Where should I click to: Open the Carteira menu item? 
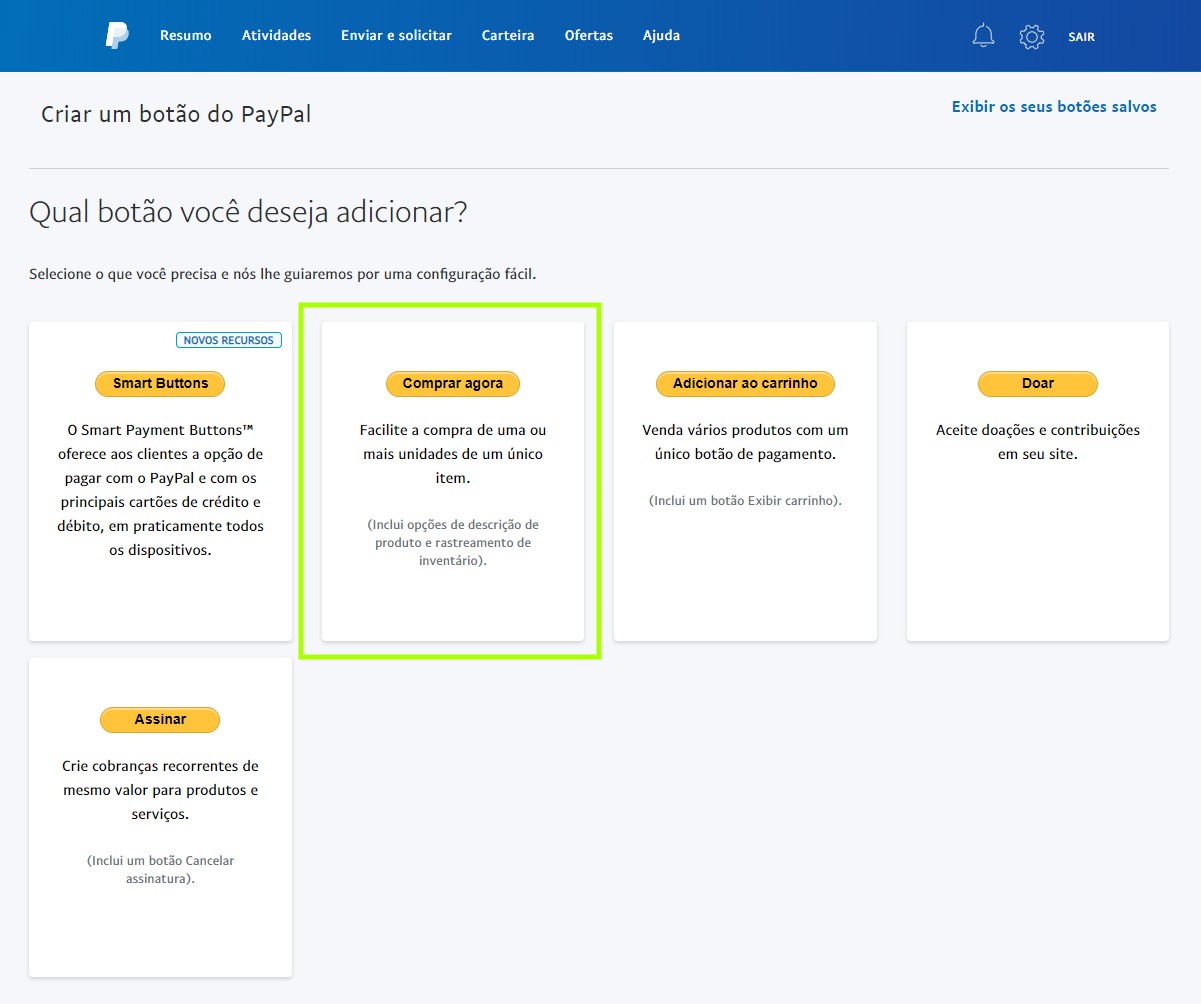pyautogui.click(x=508, y=35)
